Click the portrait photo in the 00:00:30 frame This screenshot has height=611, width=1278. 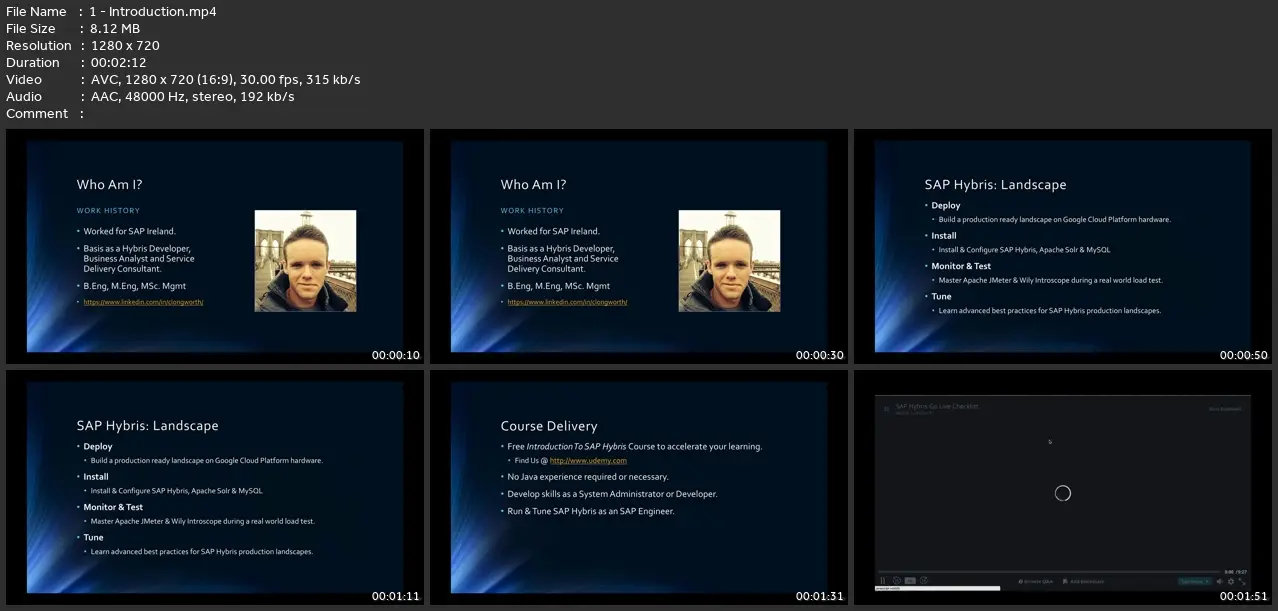[x=729, y=260]
